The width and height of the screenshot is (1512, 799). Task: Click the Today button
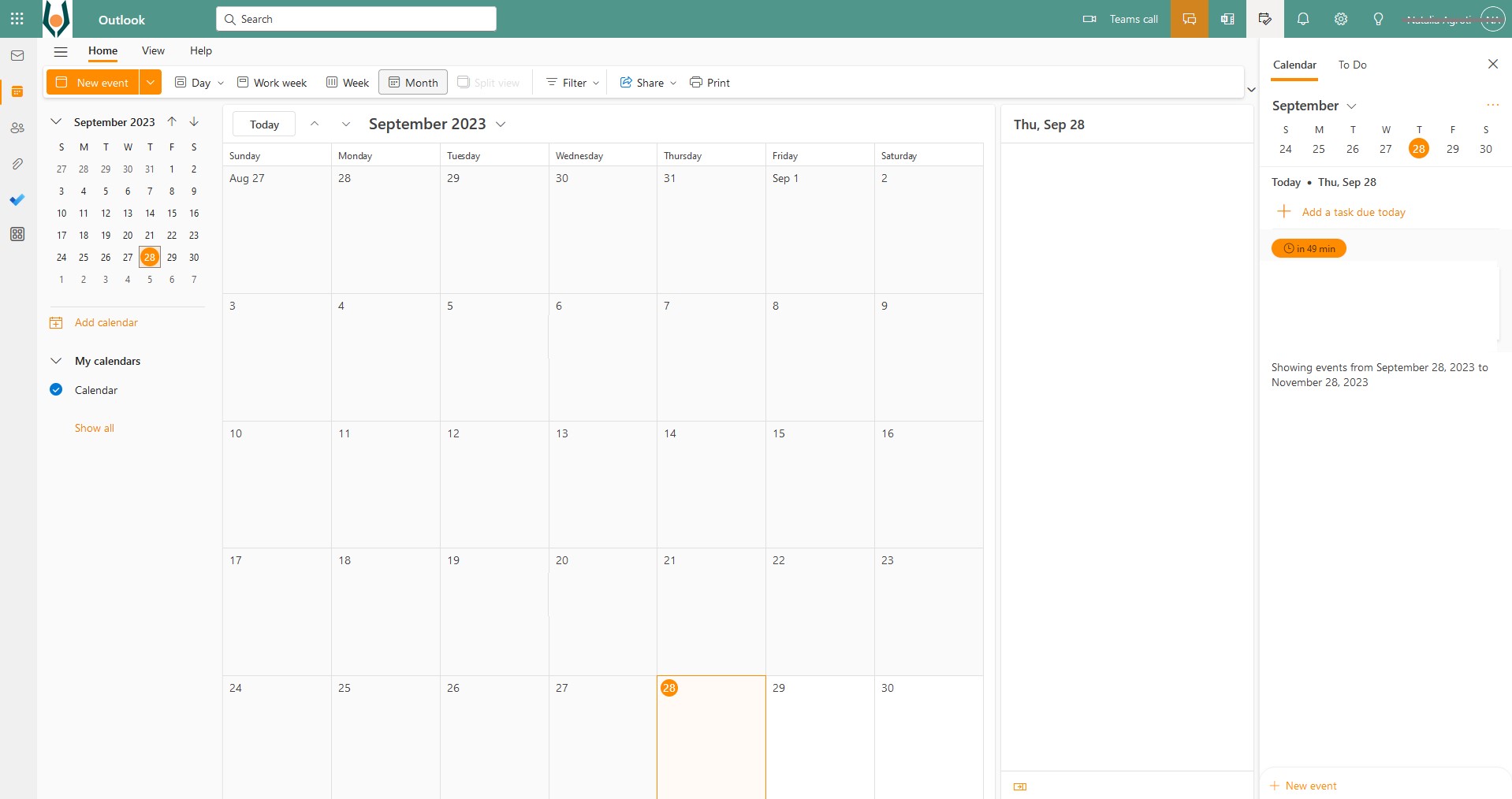tap(264, 124)
